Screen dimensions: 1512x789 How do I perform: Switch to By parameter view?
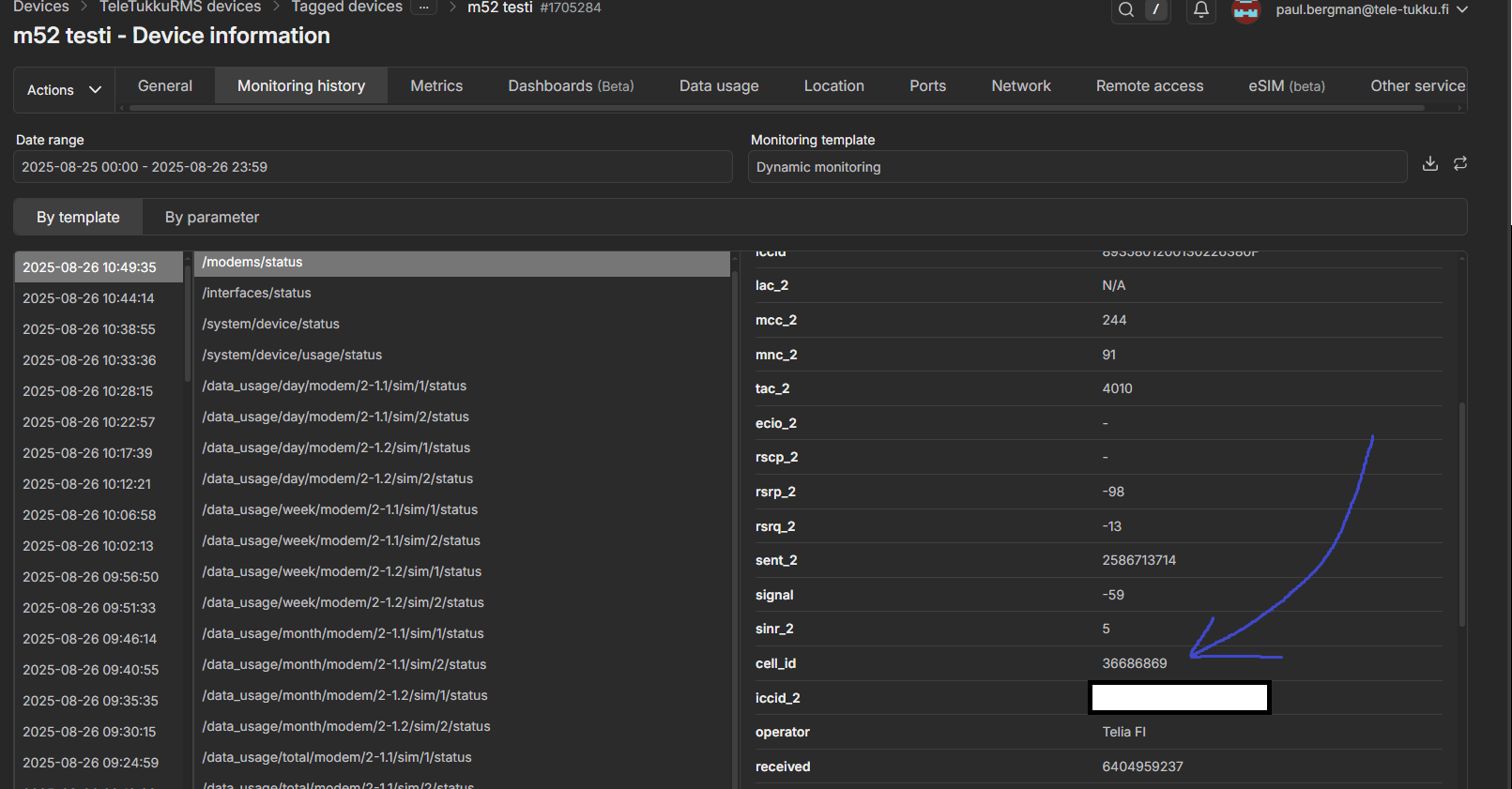pos(212,217)
